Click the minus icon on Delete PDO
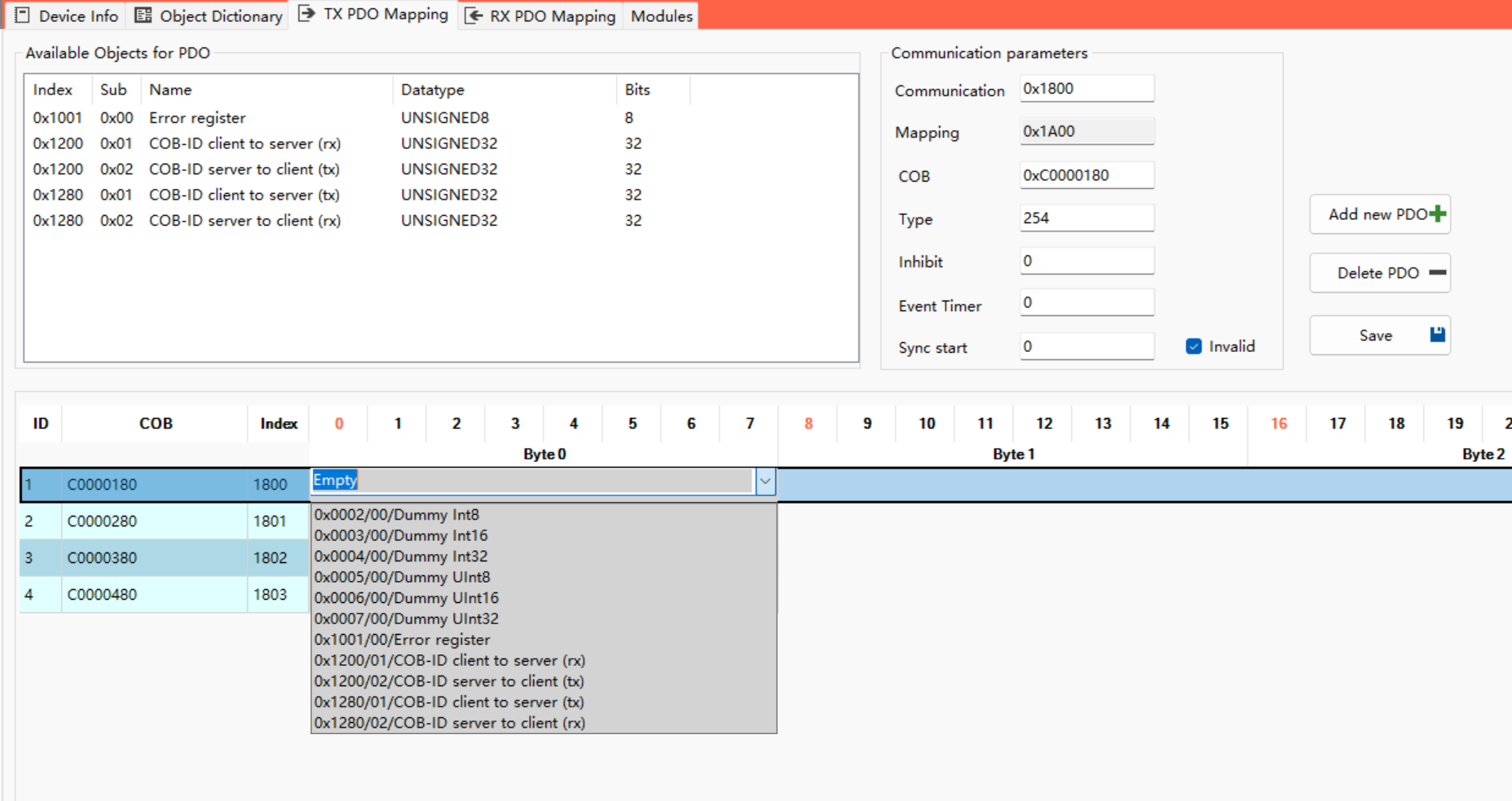The image size is (1512, 801). pyautogui.click(x=1438, y=272)
